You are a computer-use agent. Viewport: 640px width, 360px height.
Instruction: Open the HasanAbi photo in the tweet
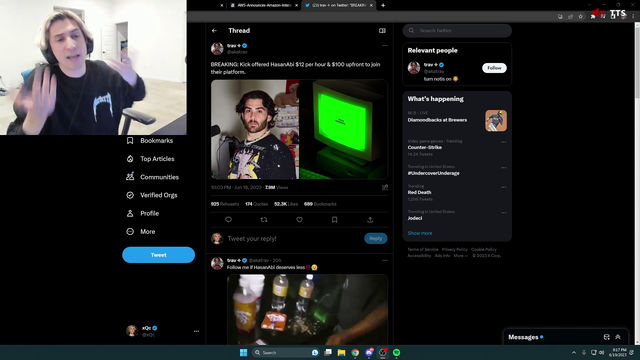(255, 129)
